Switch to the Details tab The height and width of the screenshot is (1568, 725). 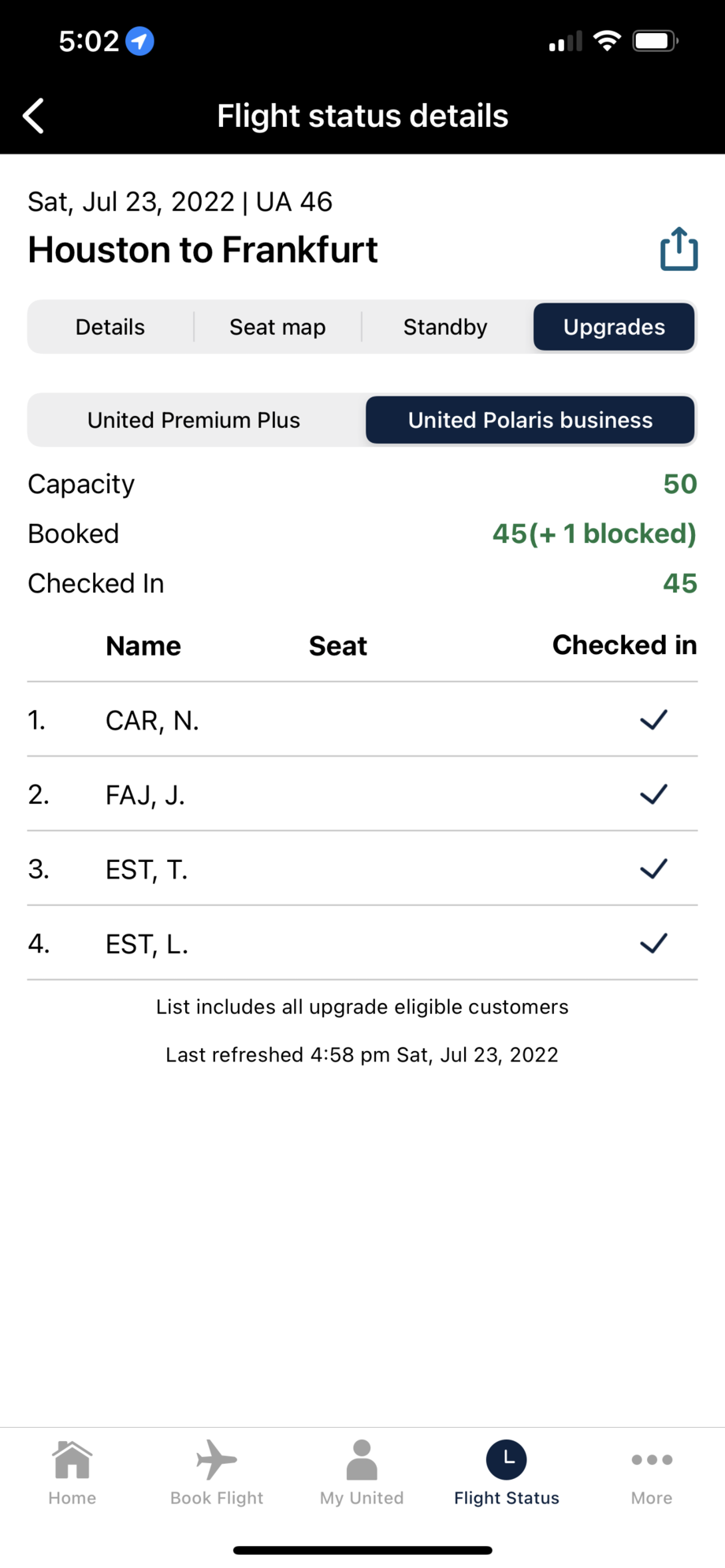click(110, 327)
